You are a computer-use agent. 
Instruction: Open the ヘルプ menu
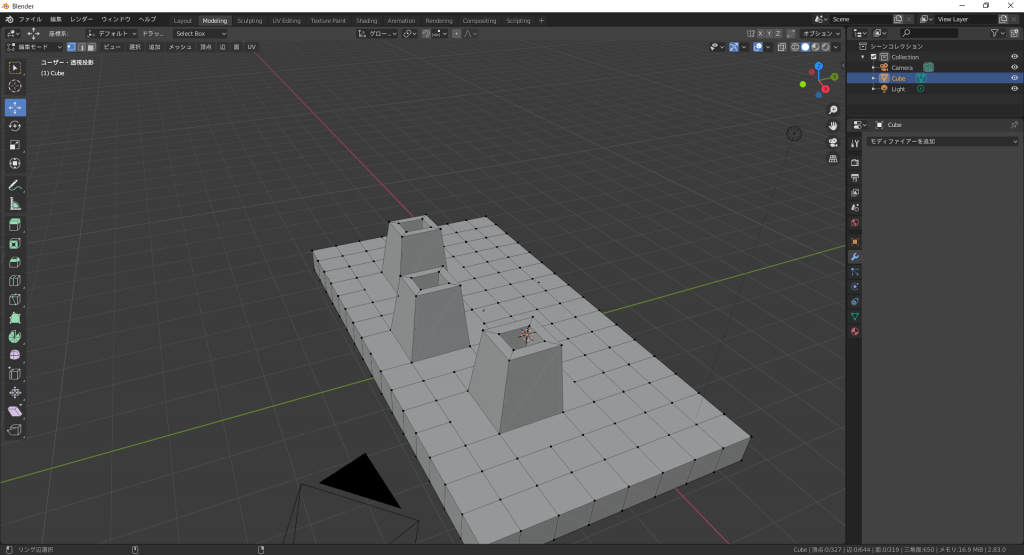tap(147, 20)
